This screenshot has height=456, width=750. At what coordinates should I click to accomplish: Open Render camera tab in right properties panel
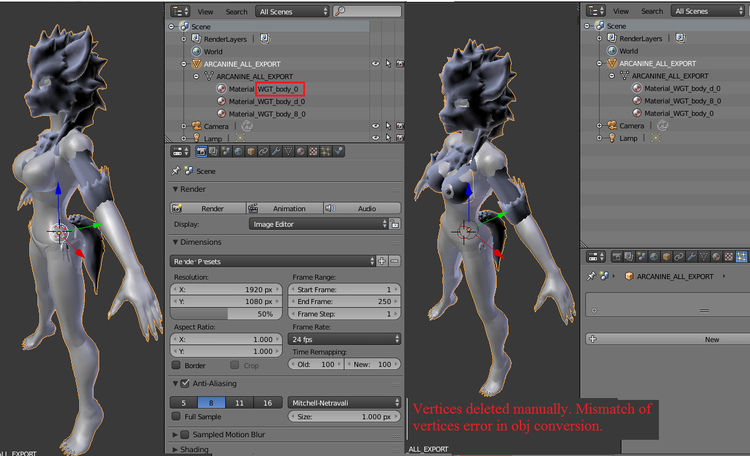[617, 257]
